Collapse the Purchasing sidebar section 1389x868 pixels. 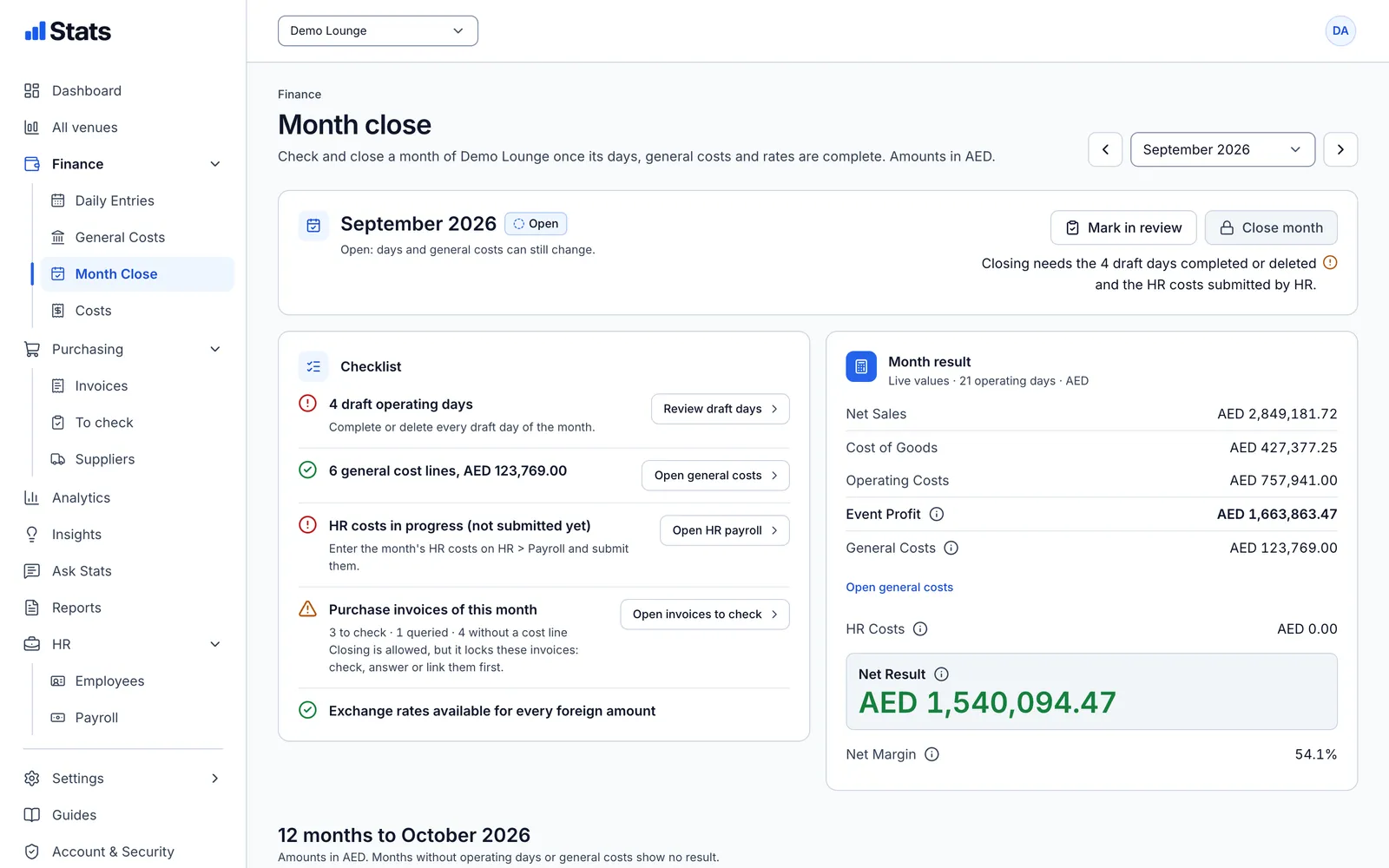[x=215, y=349]
